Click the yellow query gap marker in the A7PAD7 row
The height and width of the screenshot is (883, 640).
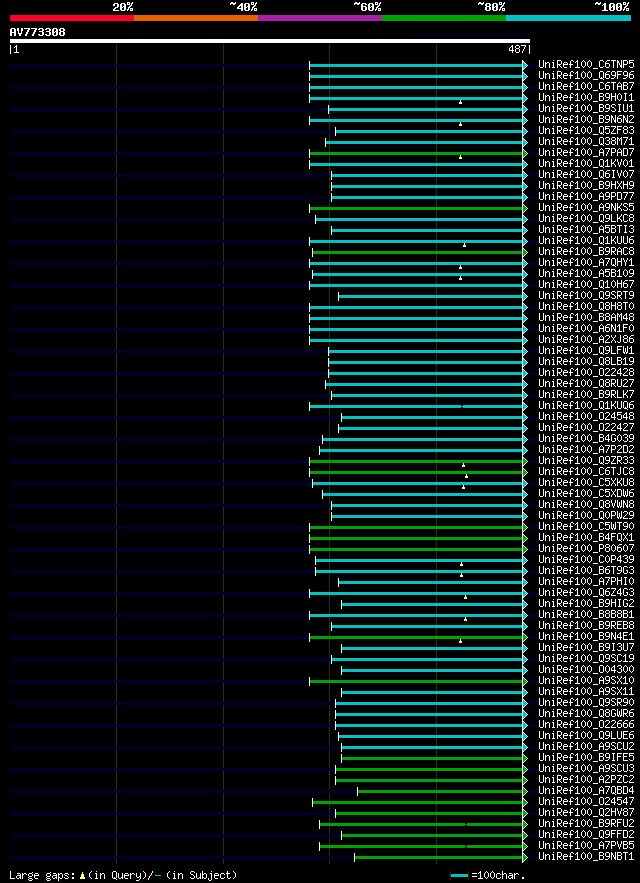tap(460, 157)
